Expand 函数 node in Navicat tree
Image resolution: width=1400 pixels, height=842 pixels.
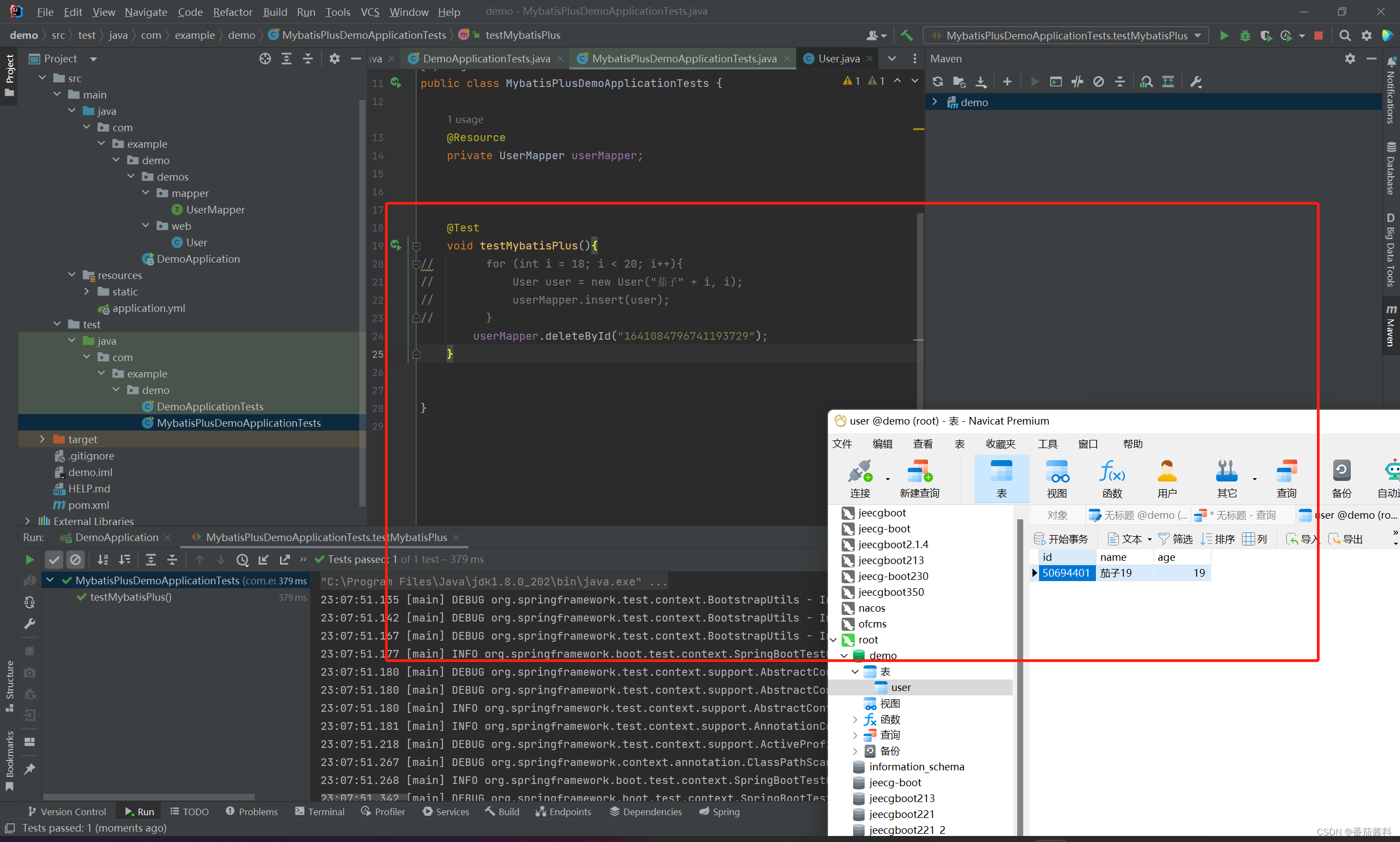[x=855, y=719]
